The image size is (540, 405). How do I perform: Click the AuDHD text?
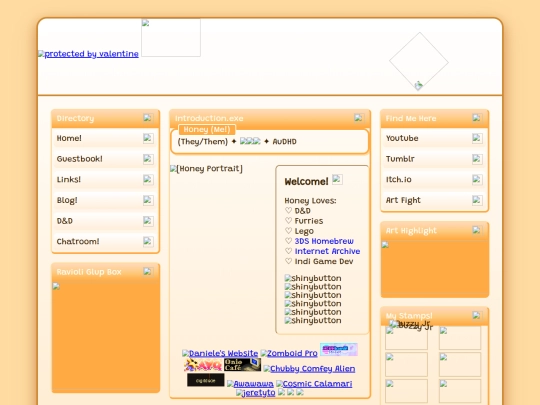284,142
